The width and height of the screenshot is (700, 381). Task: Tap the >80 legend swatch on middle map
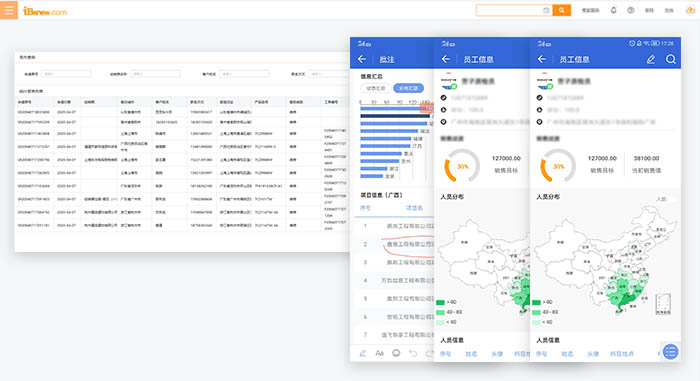pos(440,302)
